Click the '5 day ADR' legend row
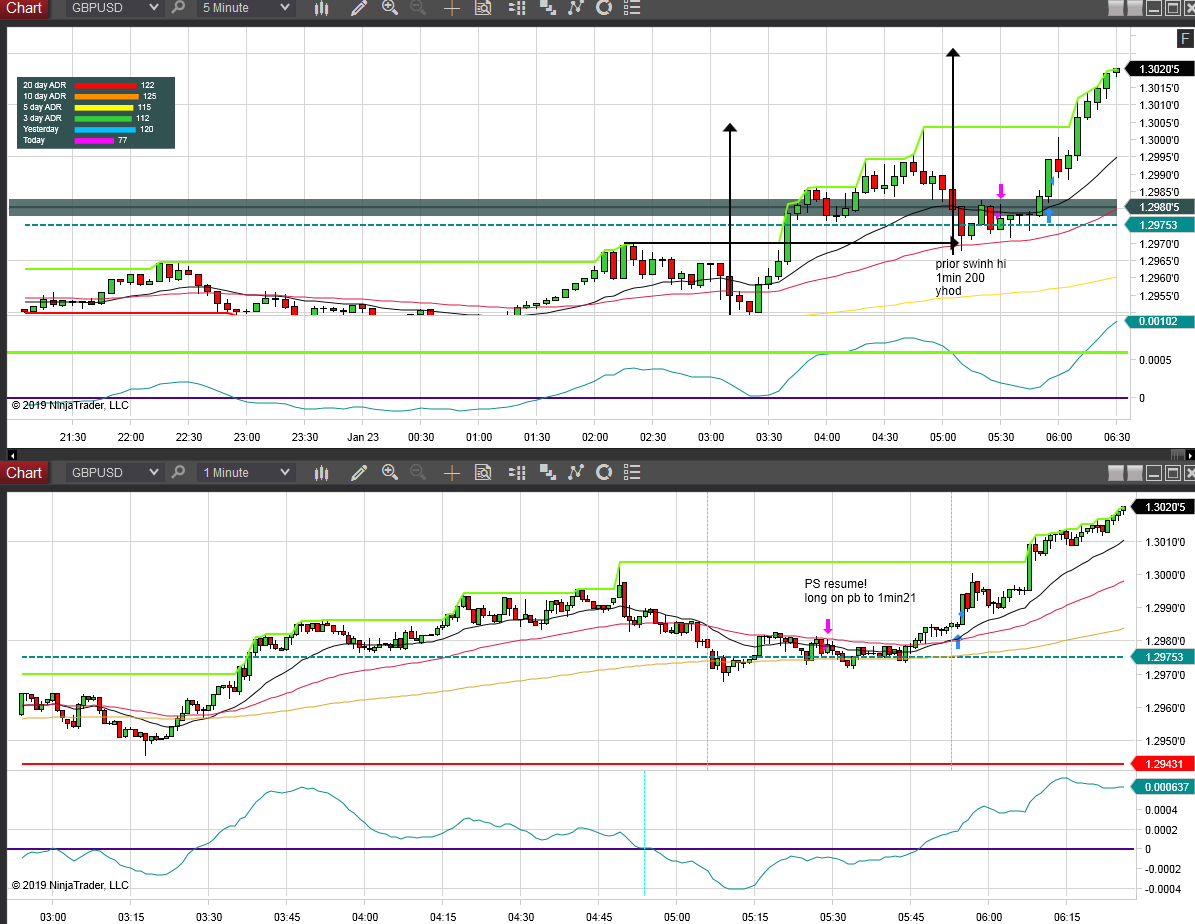Image resolution: width=1195 pixels, height=924 pixels. pos(89,107)
